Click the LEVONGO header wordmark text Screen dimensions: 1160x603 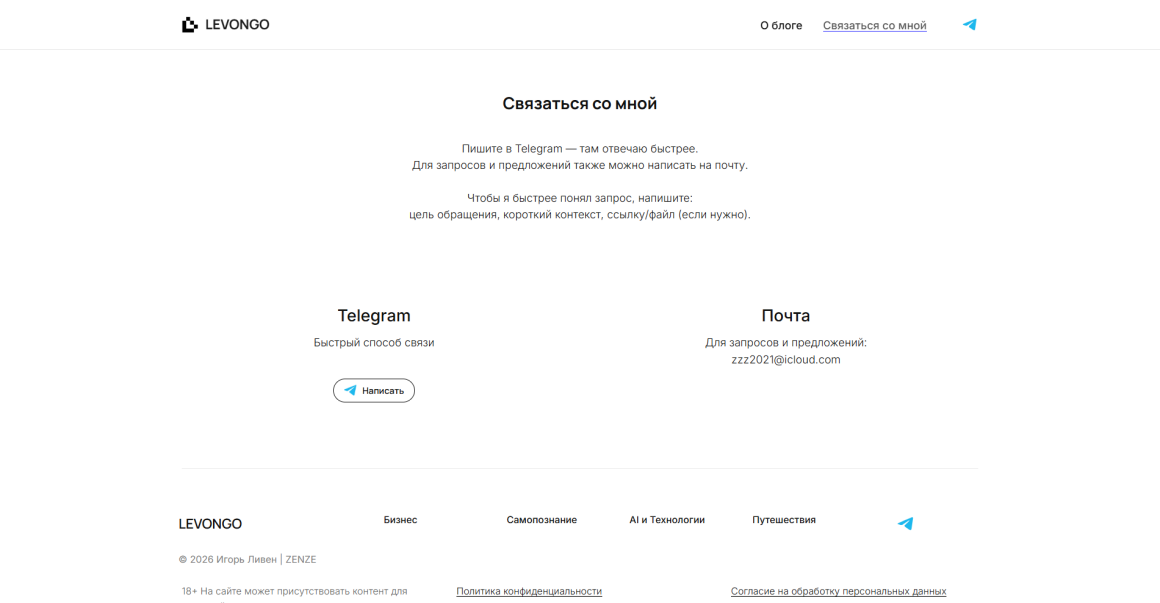click(x=237, y=25)
